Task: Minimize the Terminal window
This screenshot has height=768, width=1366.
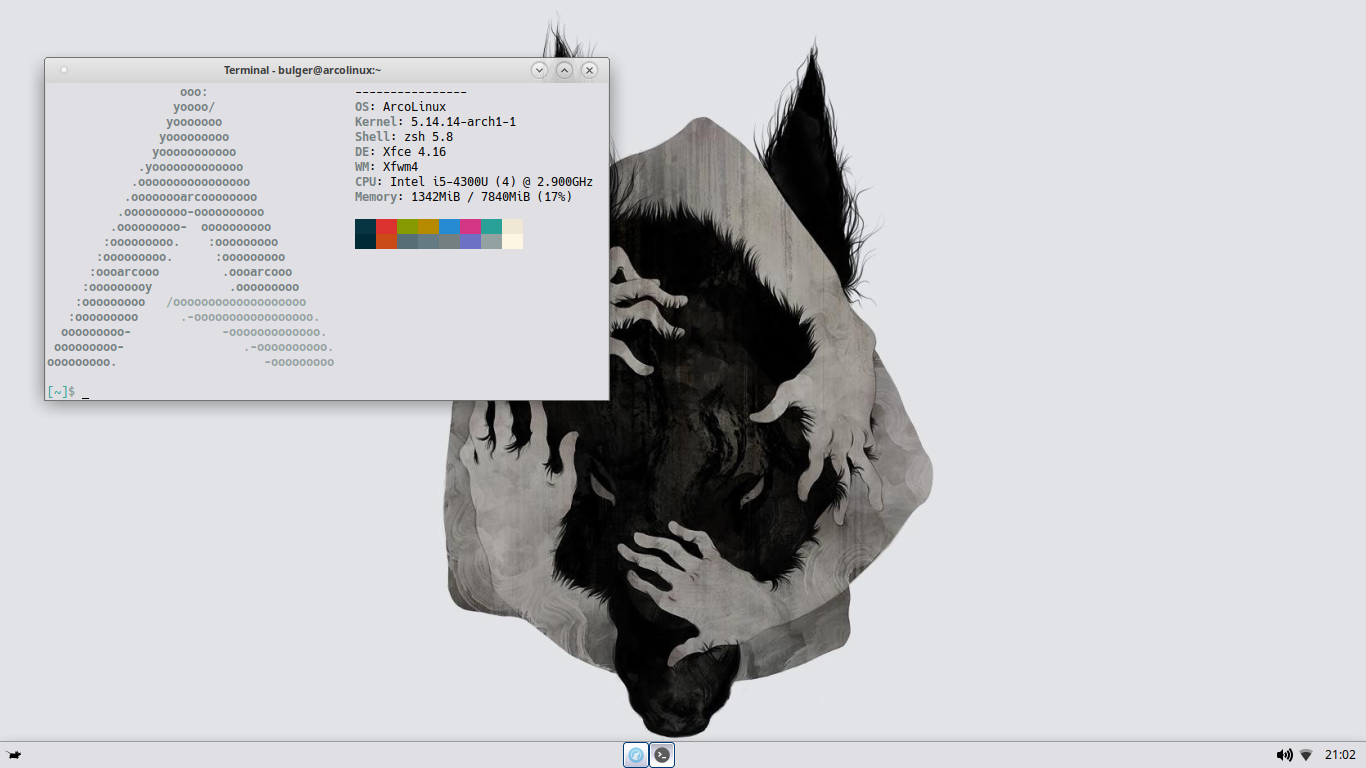Action: (540, 70)
